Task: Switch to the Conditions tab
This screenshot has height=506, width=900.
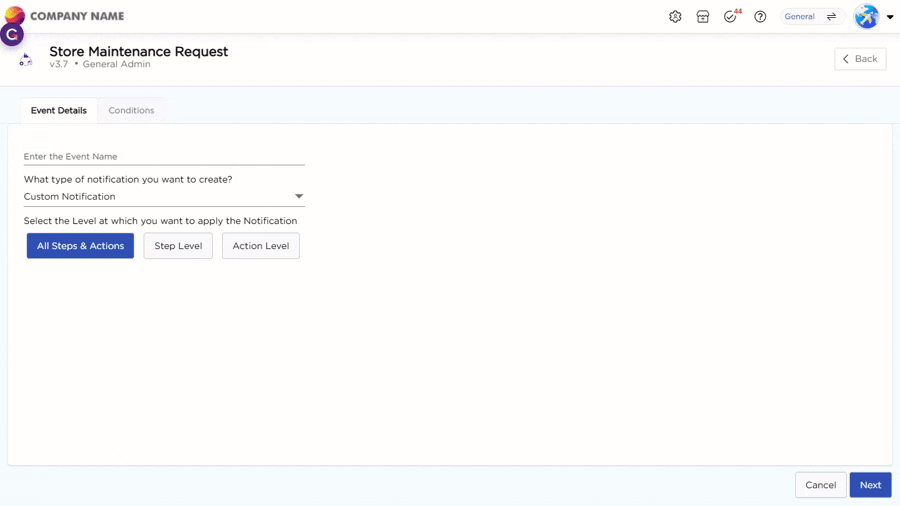Action: 131,111
